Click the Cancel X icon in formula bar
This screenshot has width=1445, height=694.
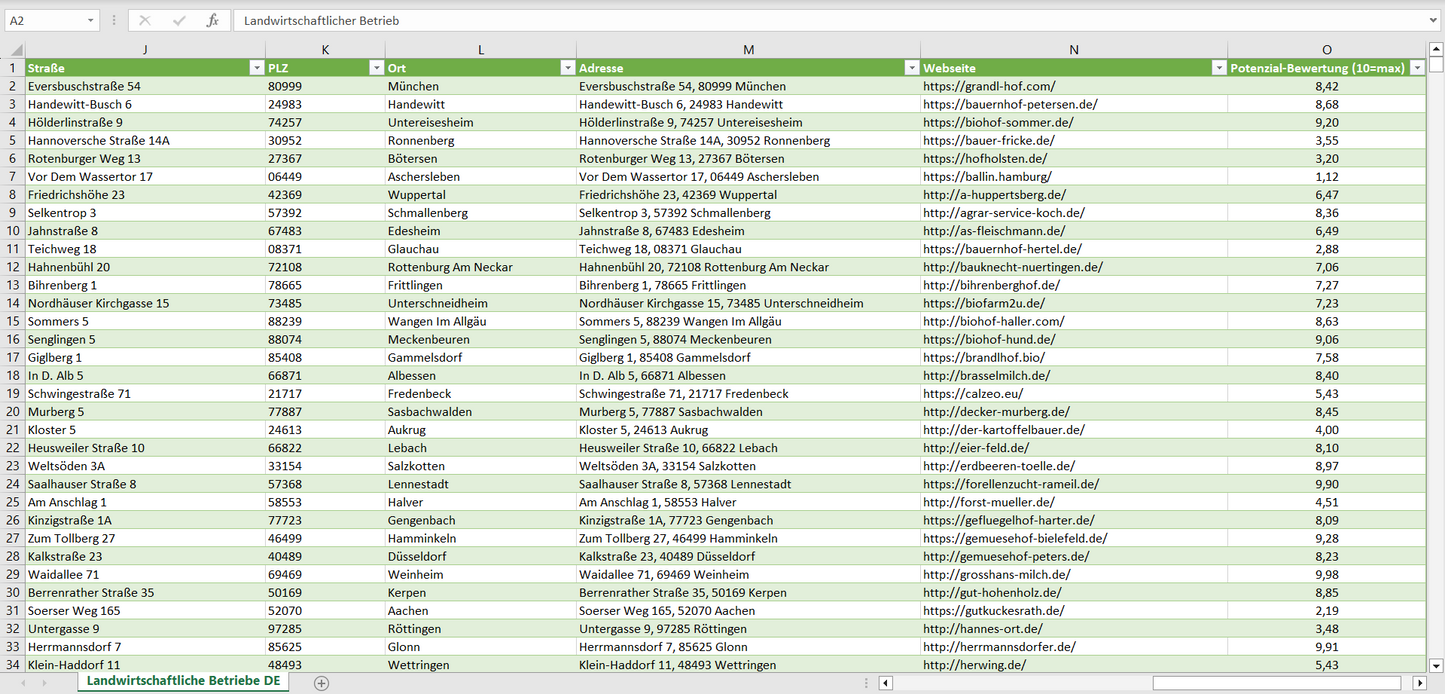145,20
